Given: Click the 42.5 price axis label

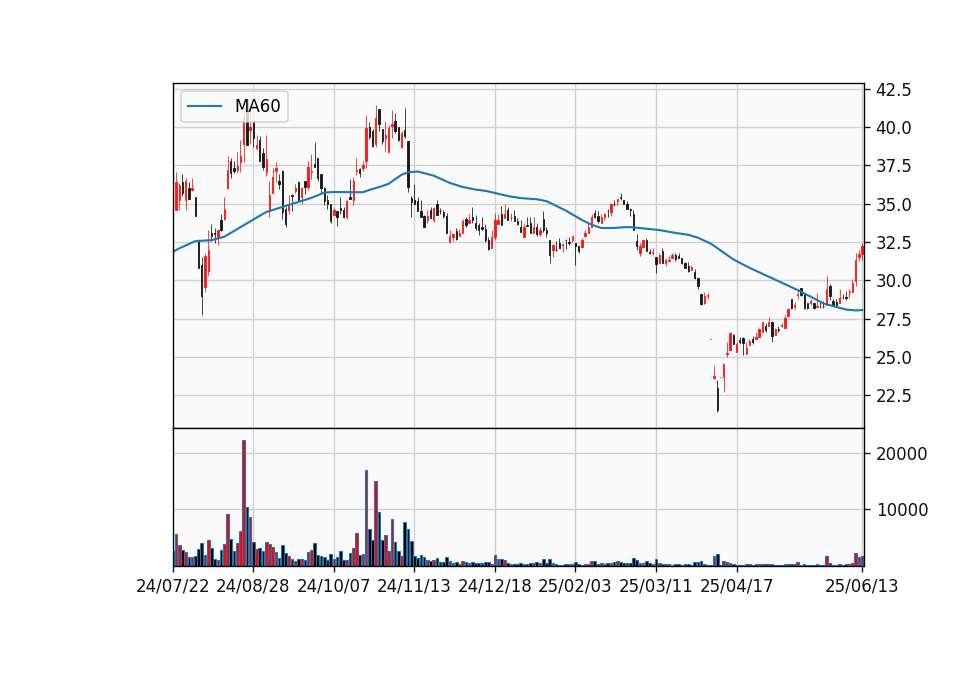Looking at the screenshot, I should [894, 90].
